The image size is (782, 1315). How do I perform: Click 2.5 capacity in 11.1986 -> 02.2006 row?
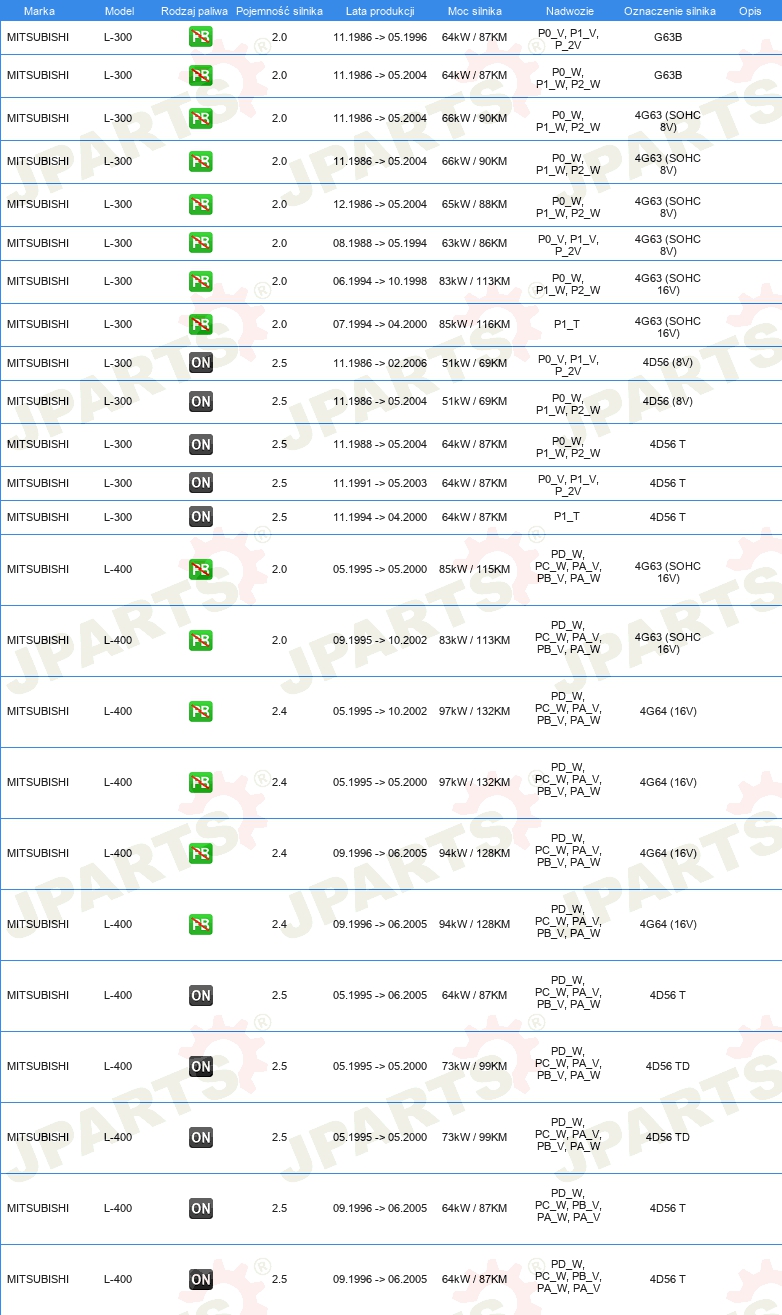[279, 363]
